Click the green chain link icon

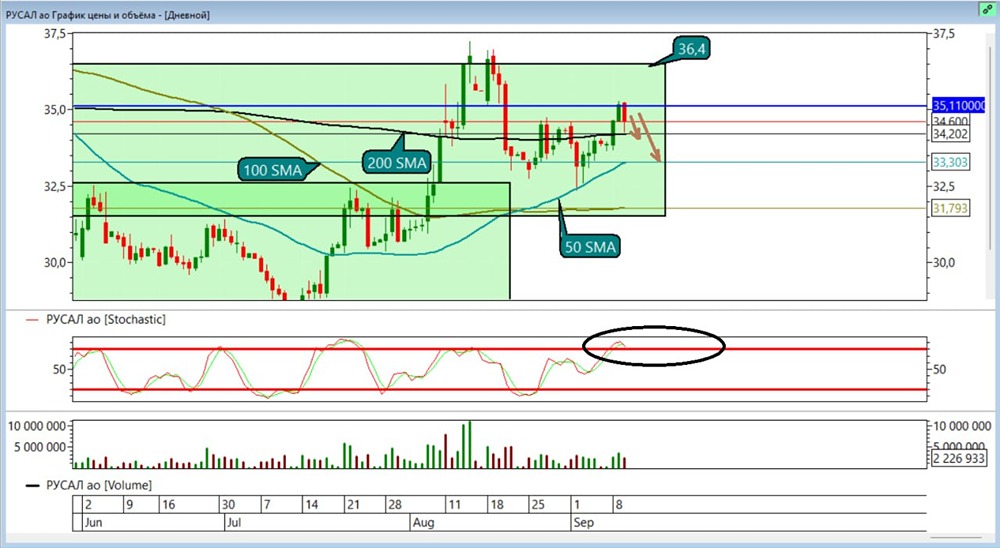tap(987, 10)
